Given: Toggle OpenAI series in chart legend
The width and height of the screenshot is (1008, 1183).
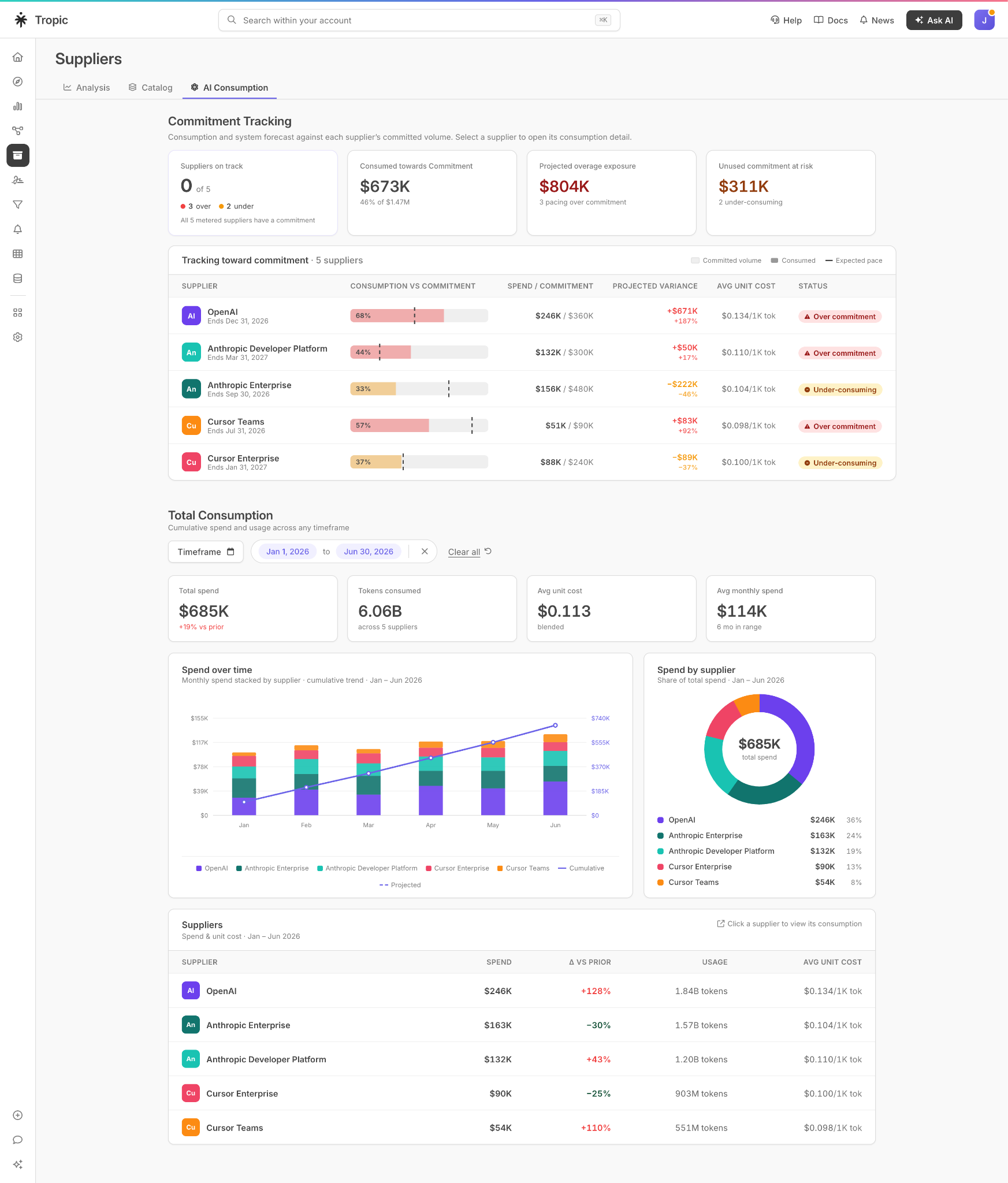Looking at the screenshot, I should [x=212, y=868].
